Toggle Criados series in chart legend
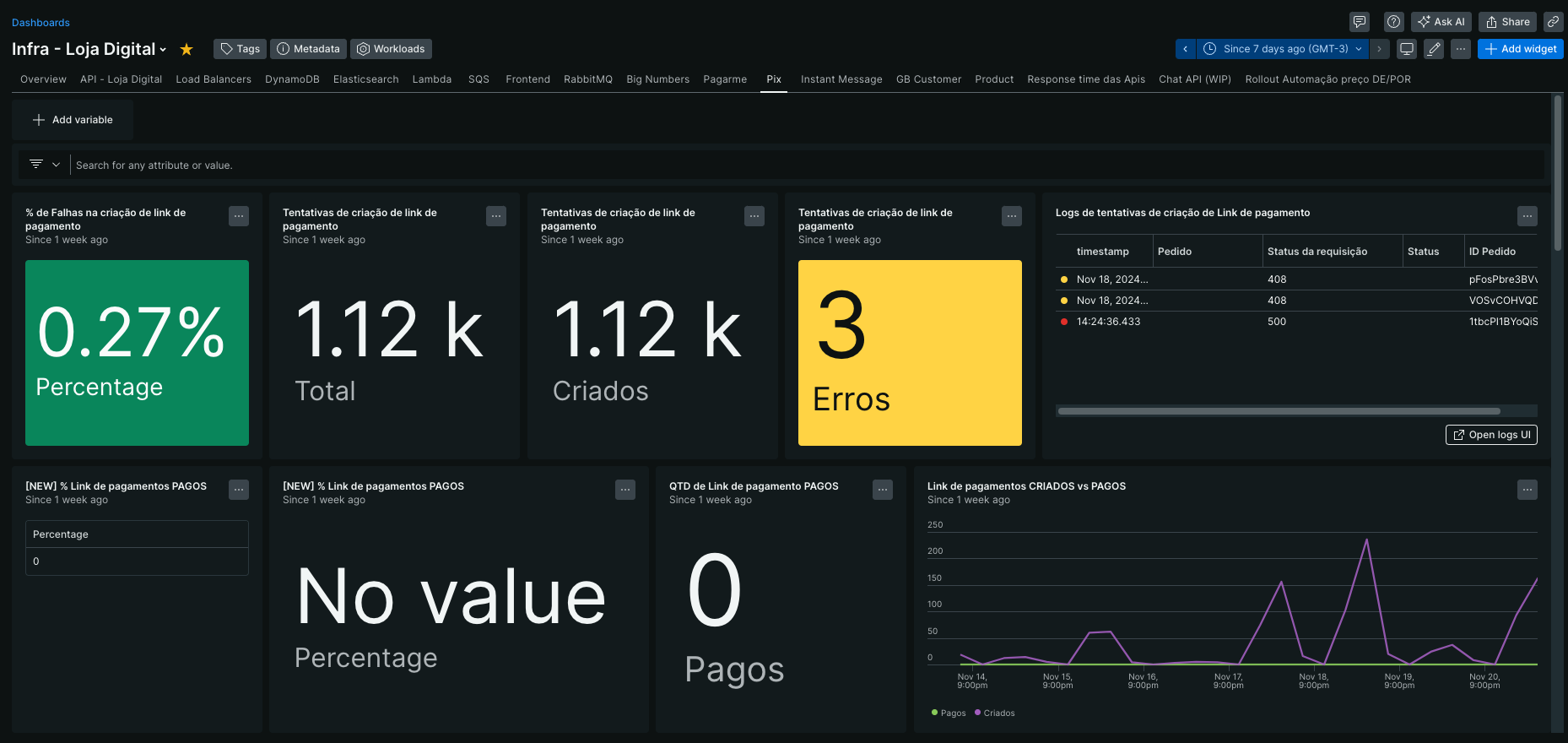This screenshot has height=743, width=1568. (995, 713)
